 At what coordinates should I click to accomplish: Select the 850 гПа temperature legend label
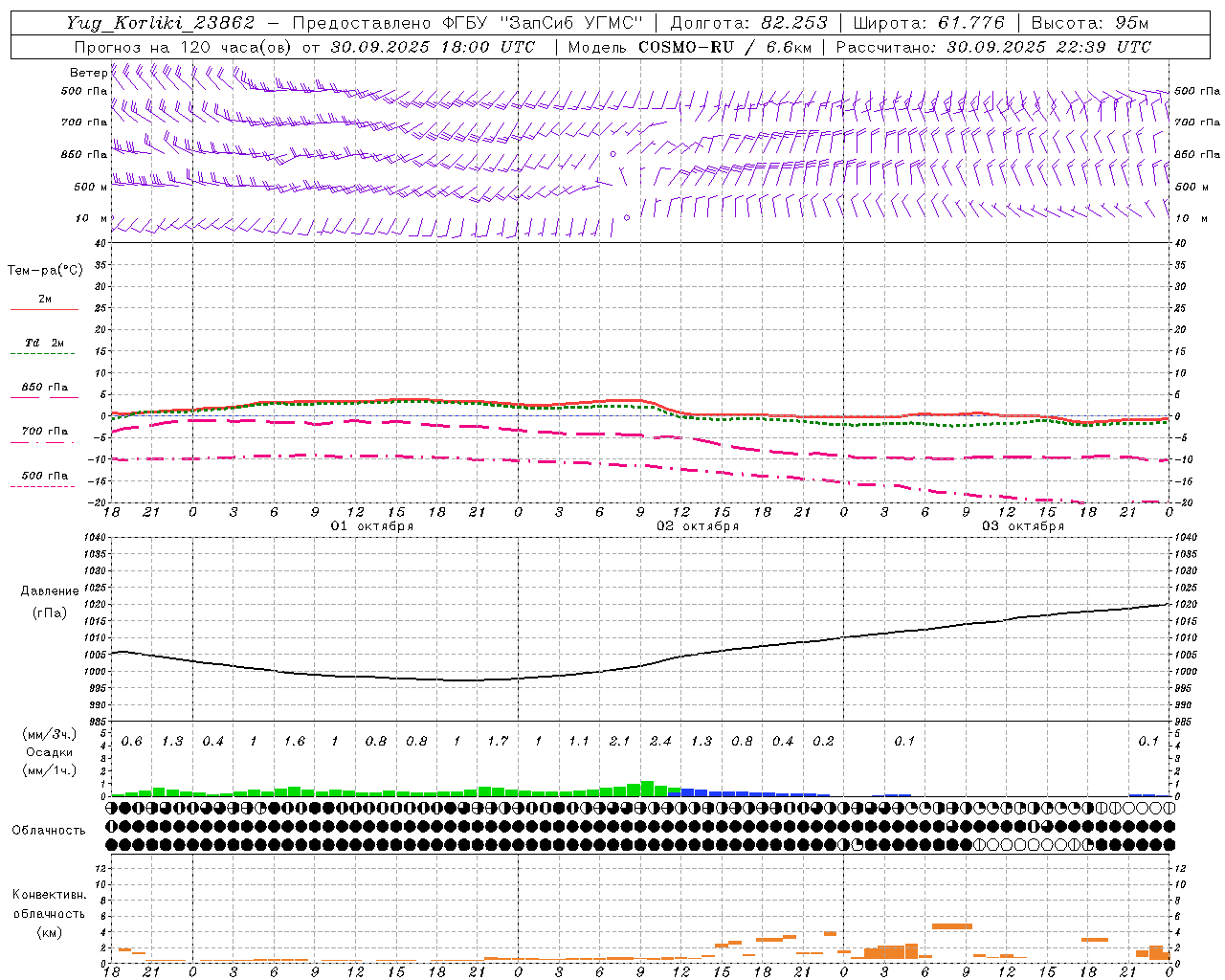click(x=44, y=388)
